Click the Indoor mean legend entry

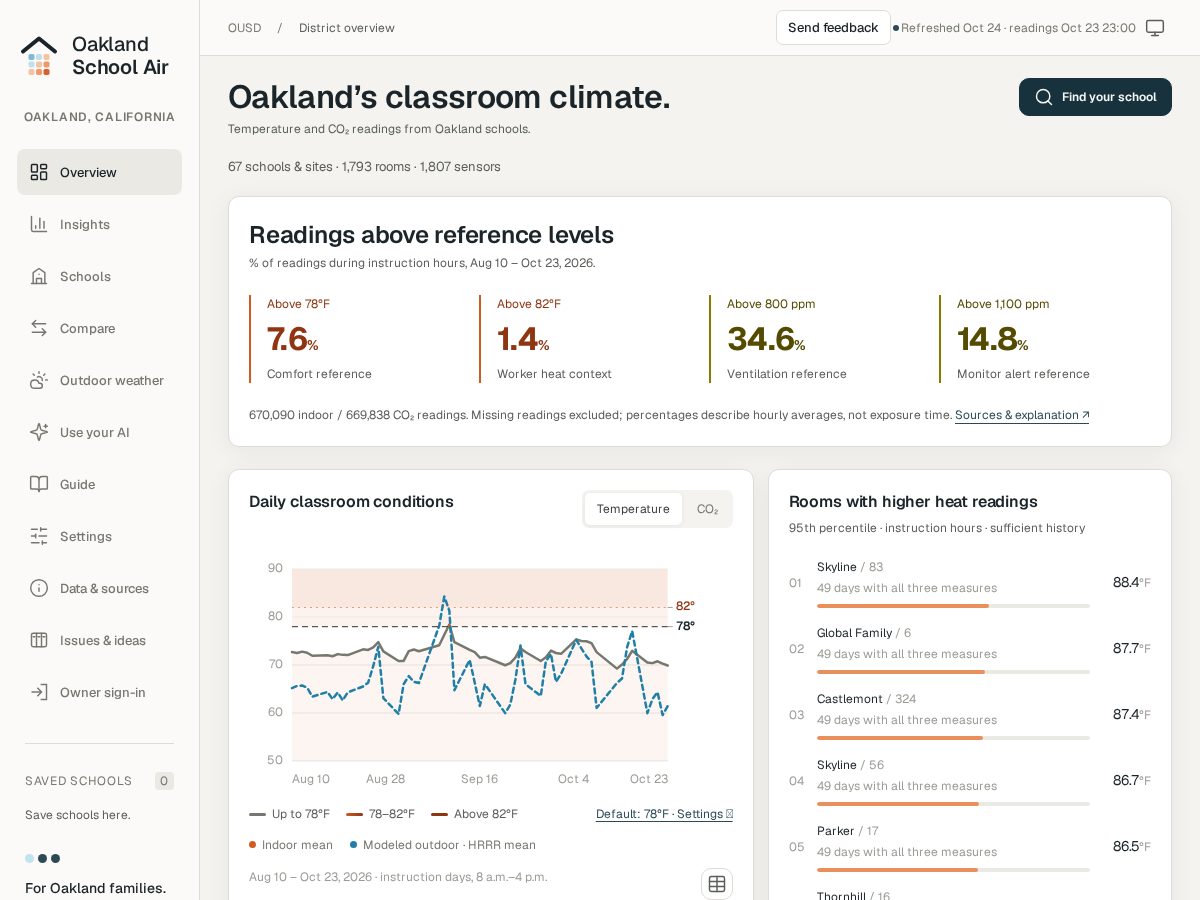291,845
